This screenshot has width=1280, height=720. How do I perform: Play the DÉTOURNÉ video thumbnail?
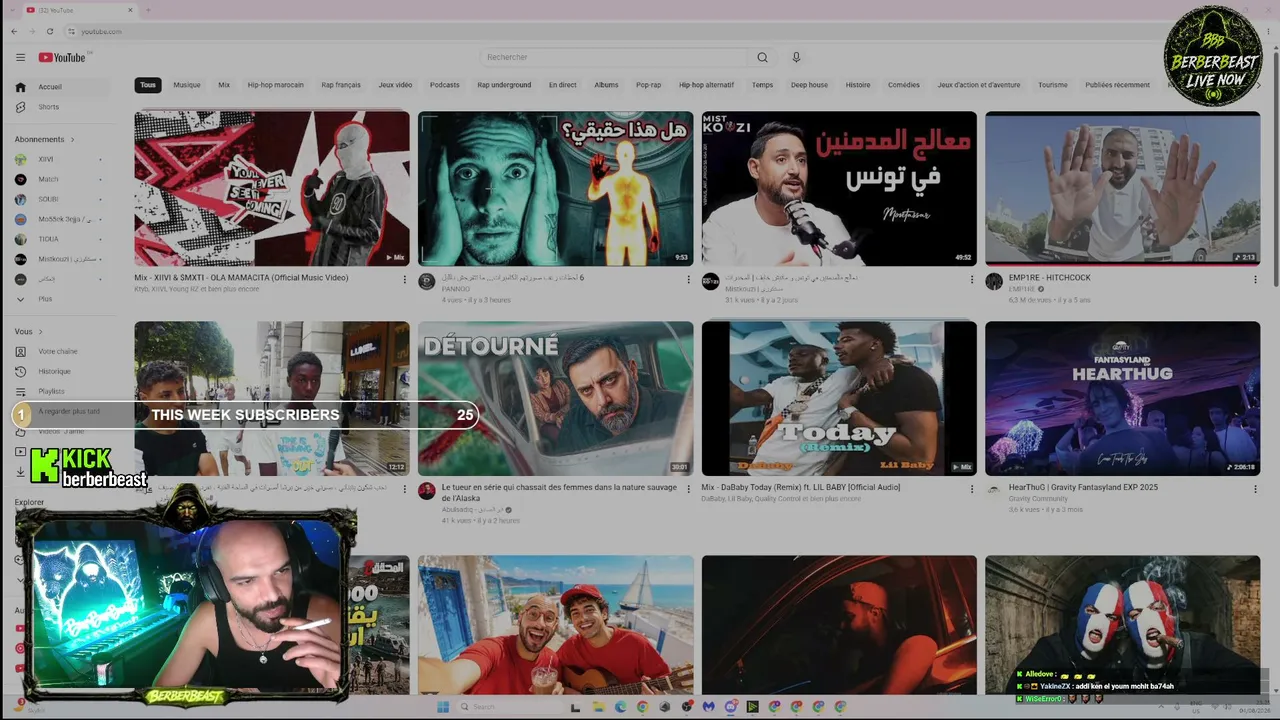pyautogui.click(x=555, y=398)
